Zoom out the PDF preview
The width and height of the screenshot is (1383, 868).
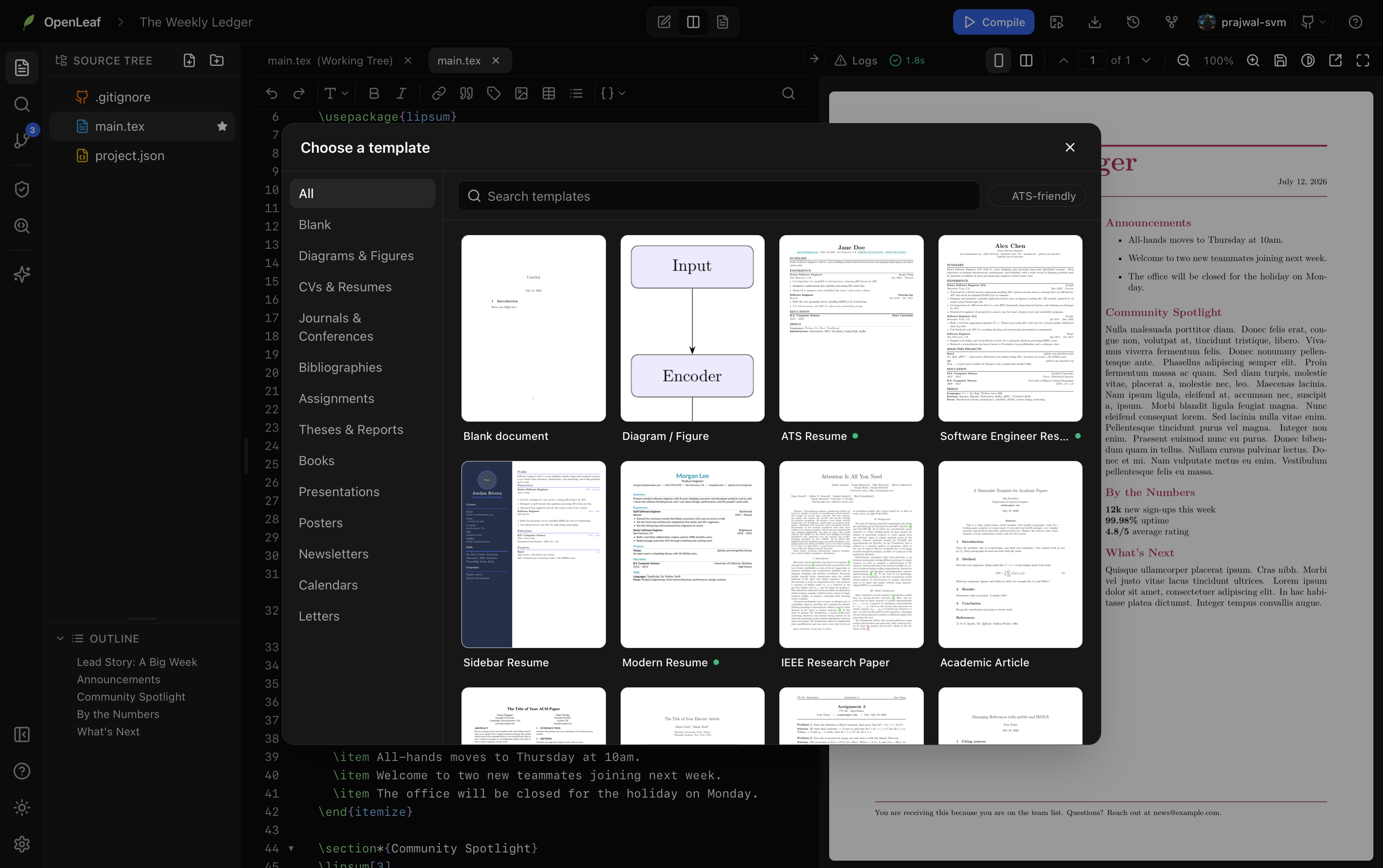pyautogui.click(x=1183, y=60)
